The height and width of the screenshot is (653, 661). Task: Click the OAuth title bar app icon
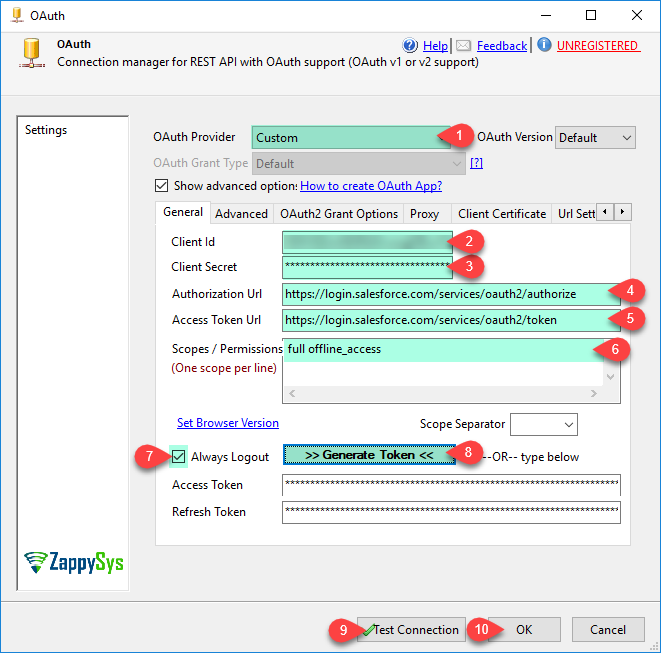[17, 15]
